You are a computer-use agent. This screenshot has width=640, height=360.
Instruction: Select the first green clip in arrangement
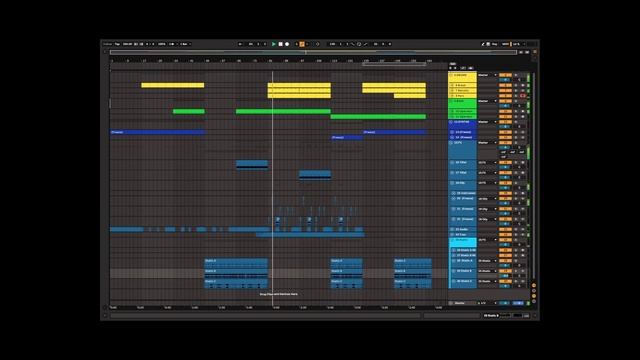point(189,111)
